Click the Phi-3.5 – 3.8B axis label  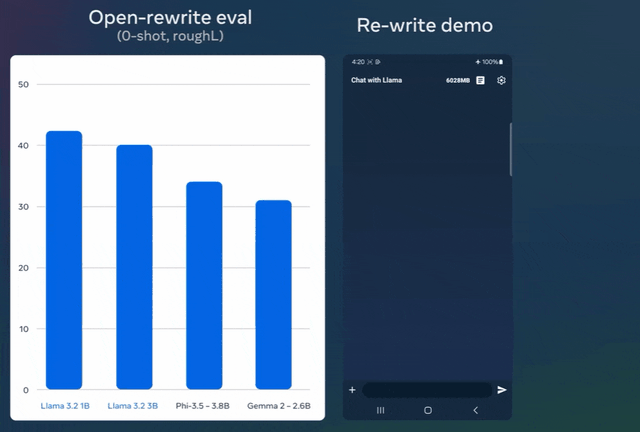click(202, 406)
